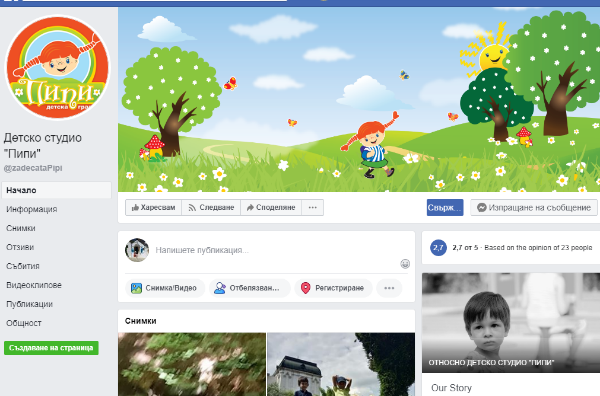The image size is (600, 396).
Task: Click the 2,7 rating badge
Action: click(x=438, y=248)
